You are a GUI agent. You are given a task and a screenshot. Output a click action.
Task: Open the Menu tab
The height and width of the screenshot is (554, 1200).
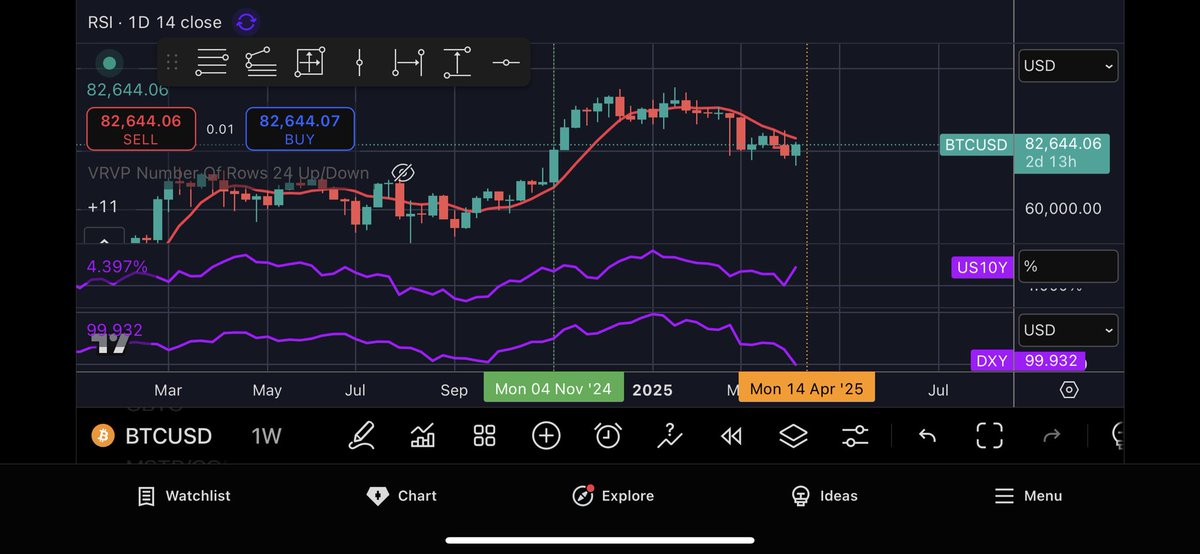click(1028, 496)
